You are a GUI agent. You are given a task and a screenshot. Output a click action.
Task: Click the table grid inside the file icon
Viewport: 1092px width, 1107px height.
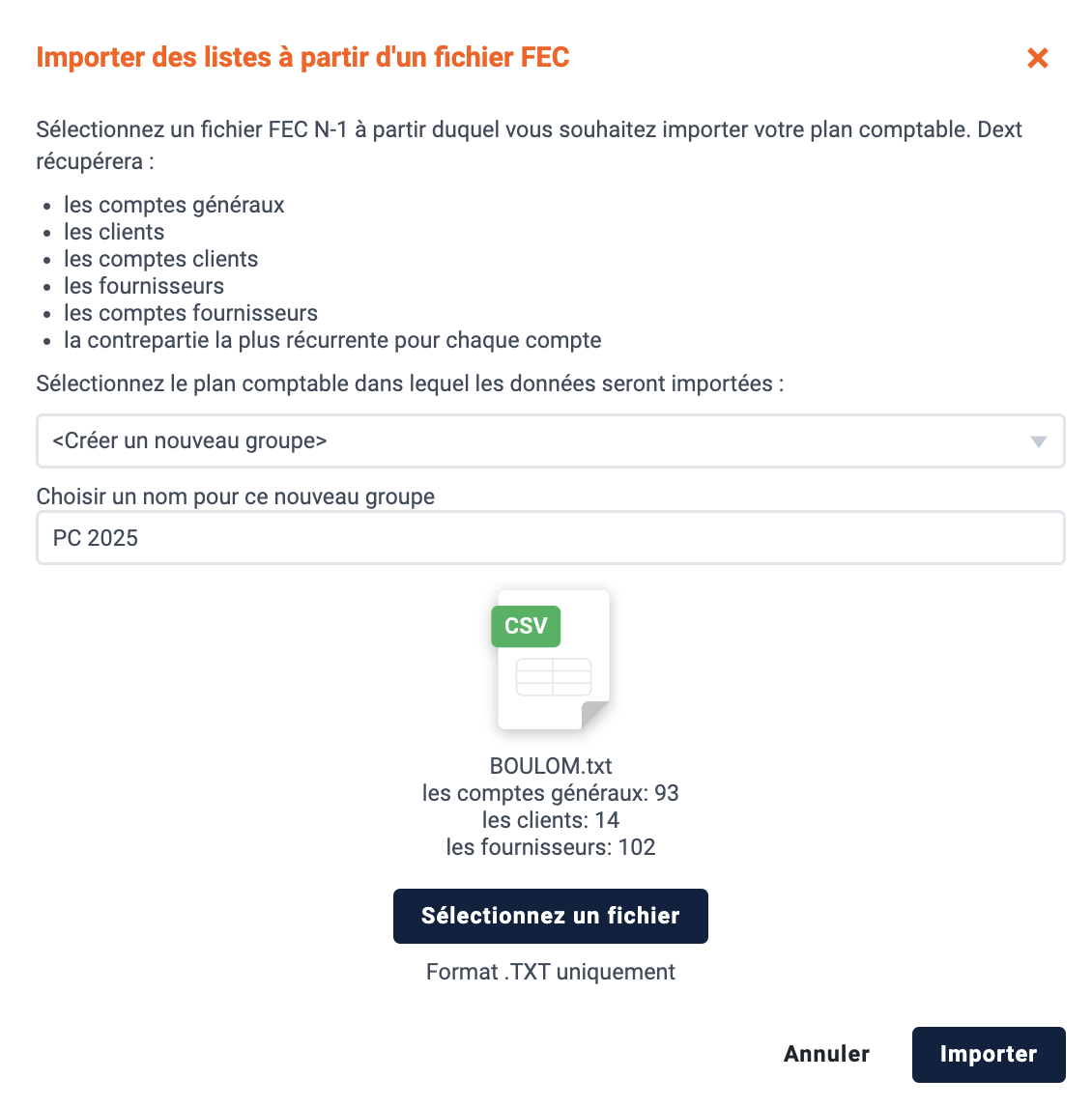(x=554, y=677)
